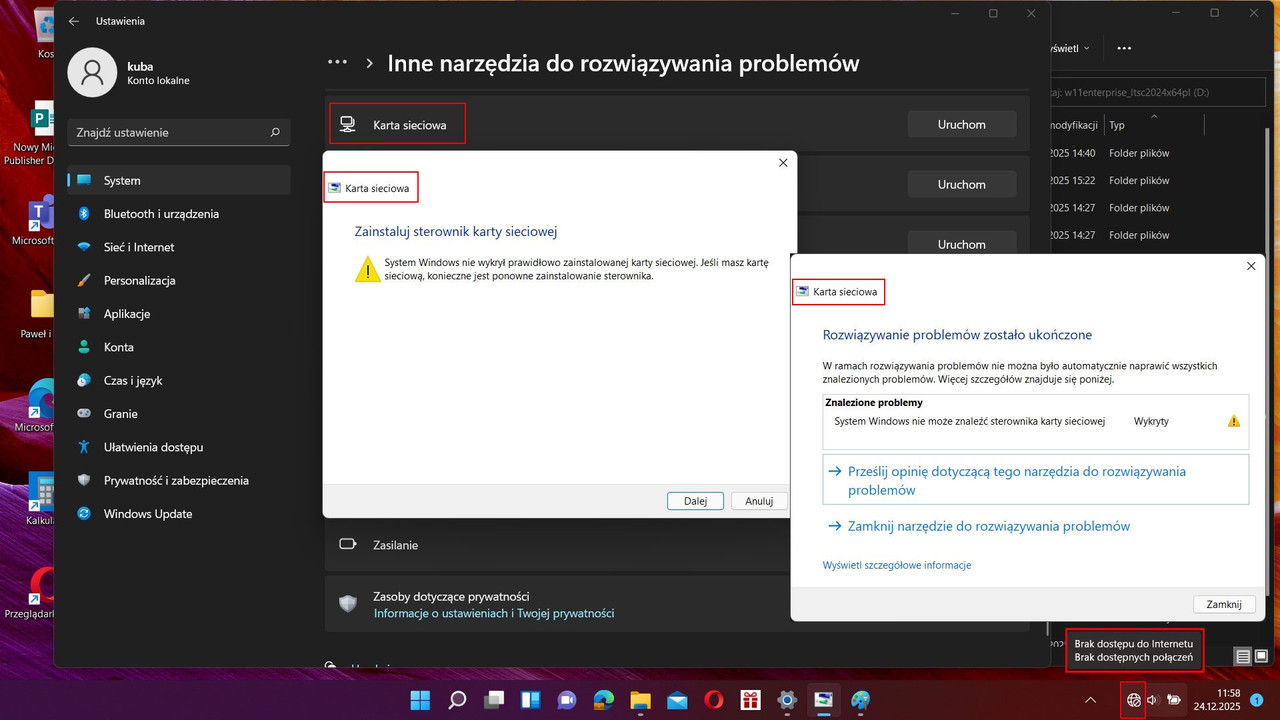
Task: Open Sieć i Internet category
Action: (x=179, y=247)
